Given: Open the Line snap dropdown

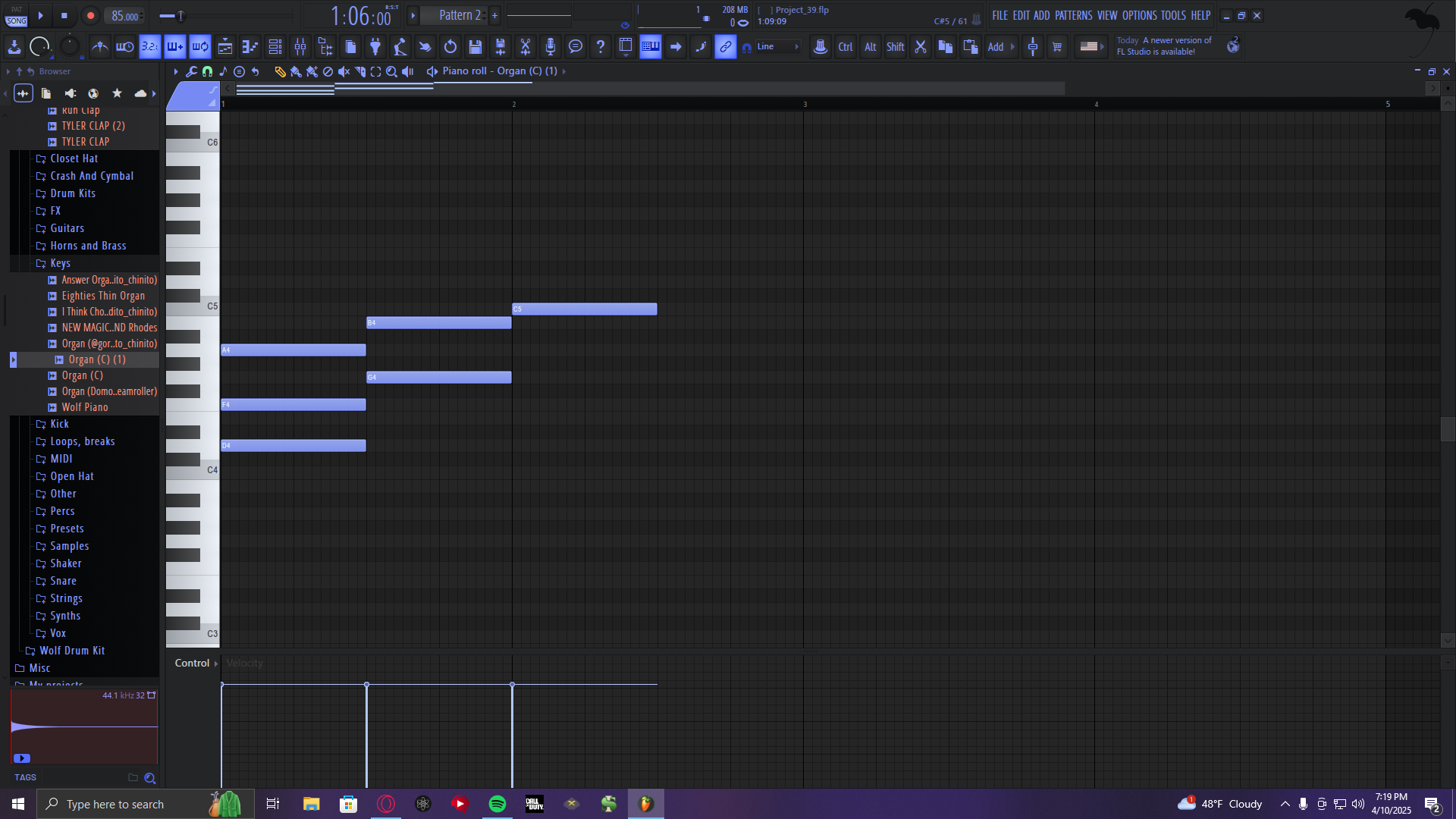Looking at the screenshot, I should click(778, 47).
